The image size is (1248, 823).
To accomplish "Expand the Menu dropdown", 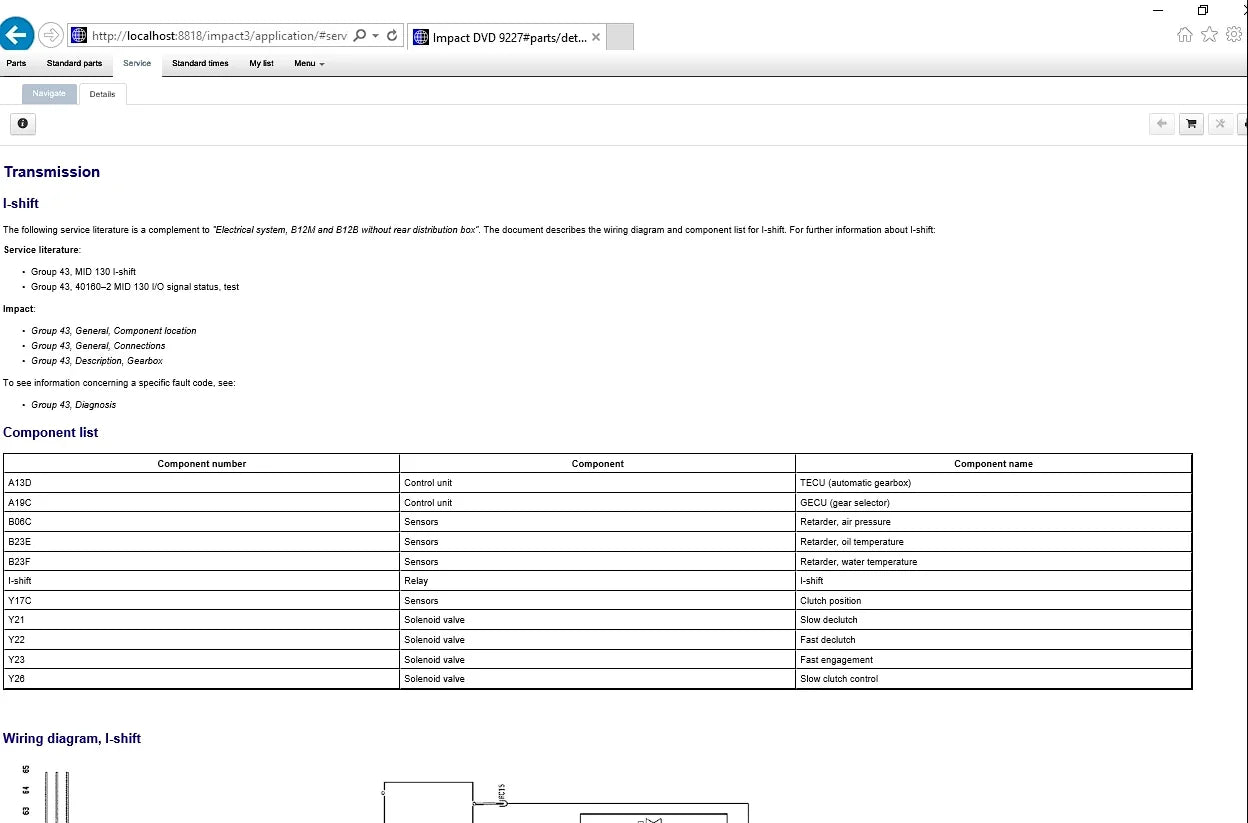I will pos(309,64).
